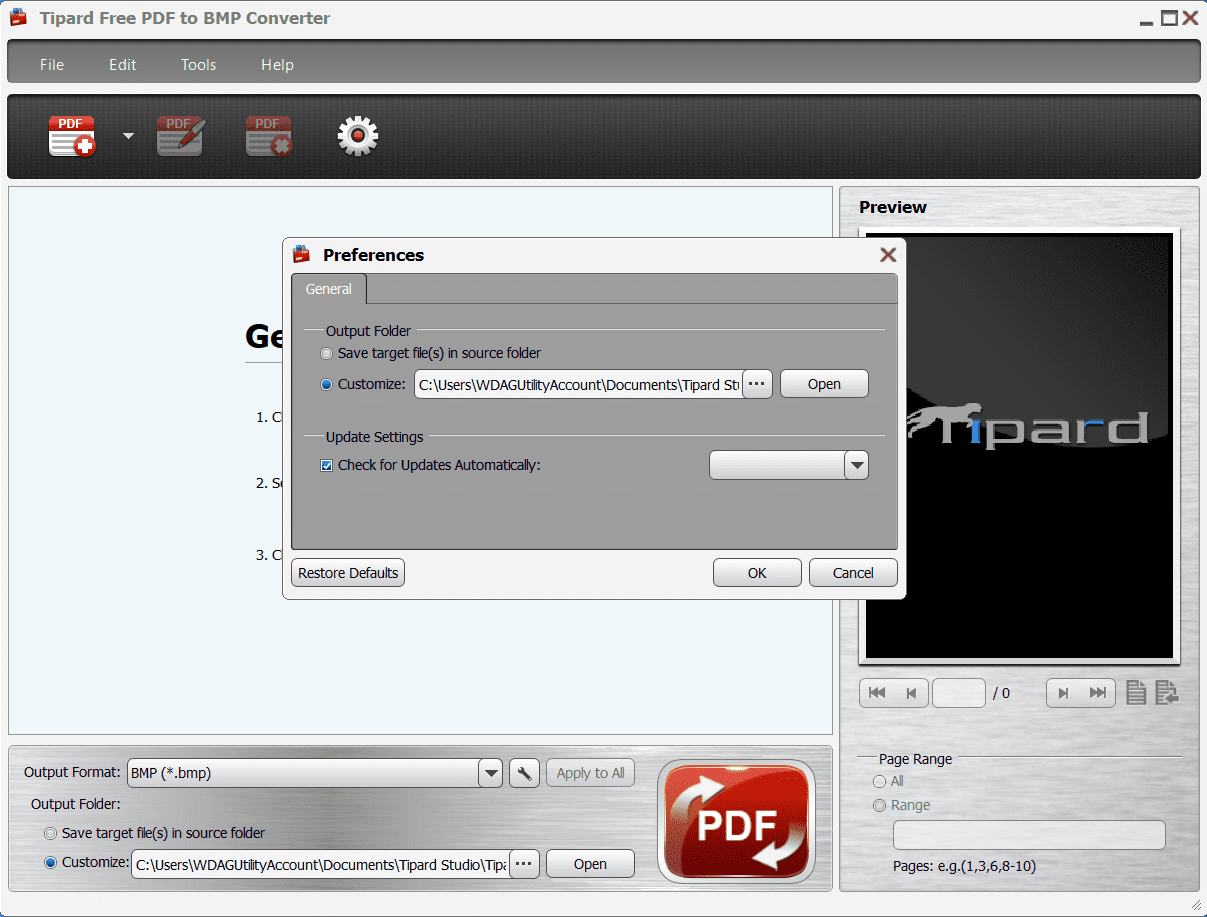Browse with ellipsis button in main window
The height and width of the screenshot is (917, 1207).
(x=525, y=864)
